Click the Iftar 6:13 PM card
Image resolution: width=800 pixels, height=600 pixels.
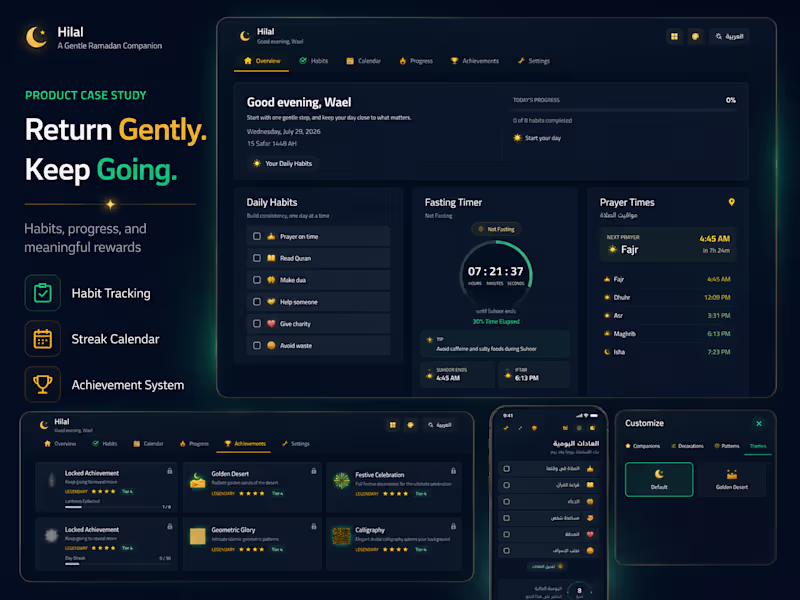tap(533, 374)
